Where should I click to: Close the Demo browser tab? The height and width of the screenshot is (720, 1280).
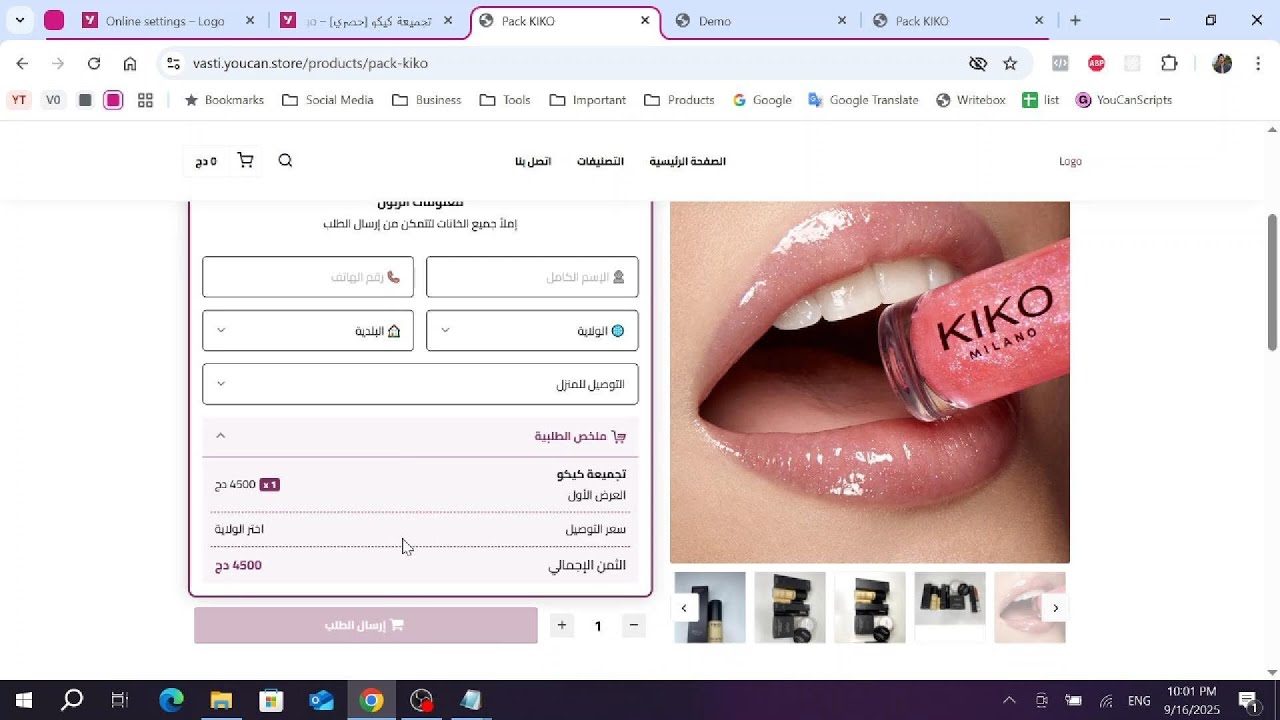click(x=842, y=20)
